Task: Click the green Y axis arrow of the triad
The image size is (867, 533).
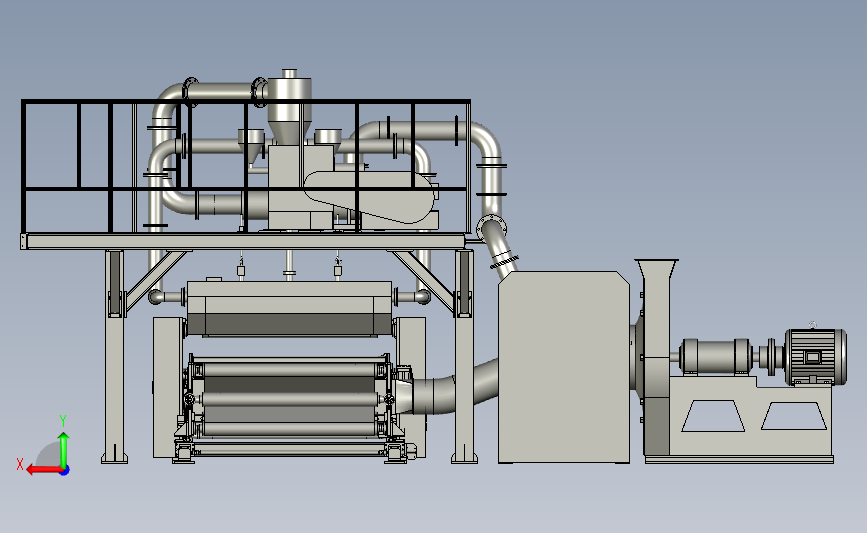Action: tap(64, 449)
